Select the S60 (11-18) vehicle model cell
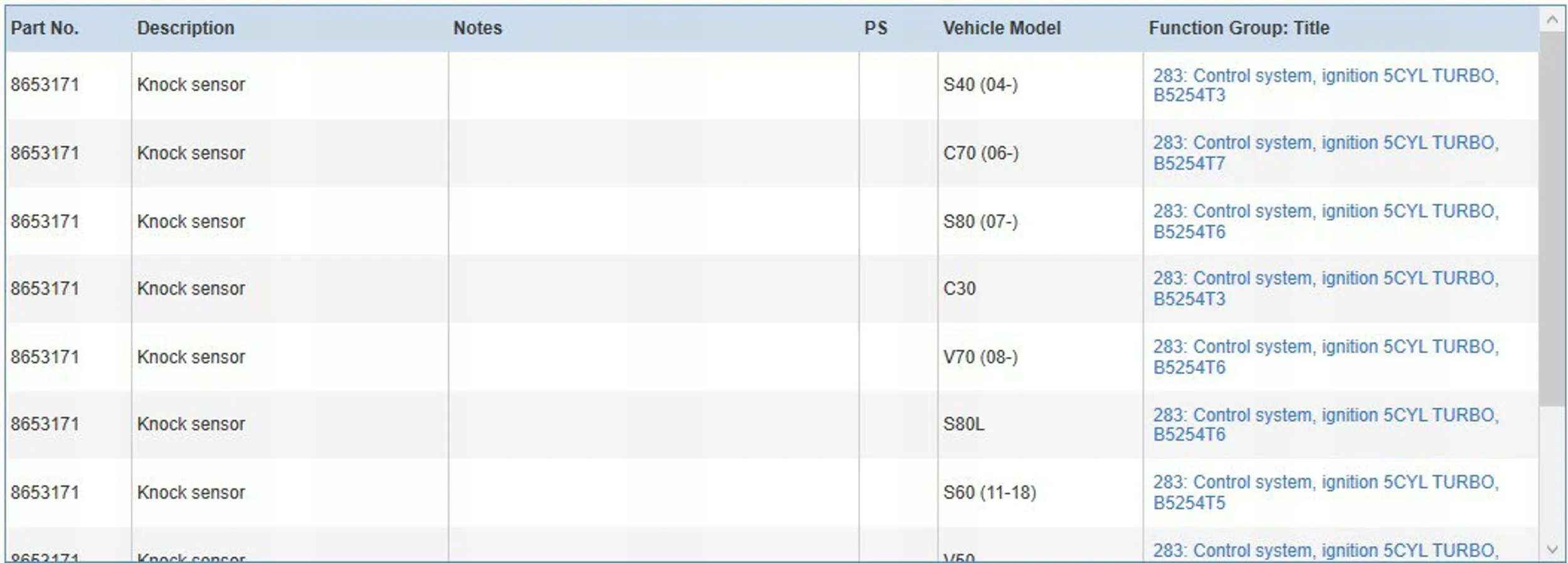This screenshot has height=563, width=1568. pos(990,493)
